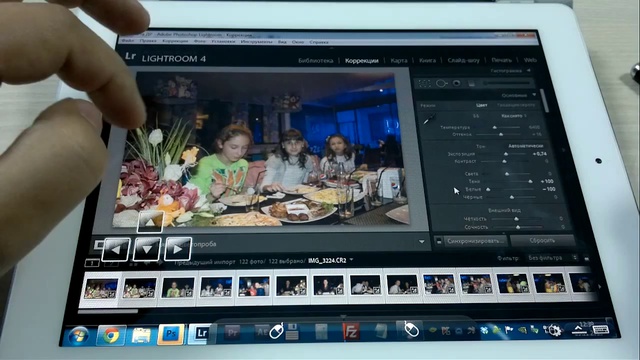Viewport: 640px width, 360px height.
Task: Open the white balance preset dropdown
Action: point(514,116)
